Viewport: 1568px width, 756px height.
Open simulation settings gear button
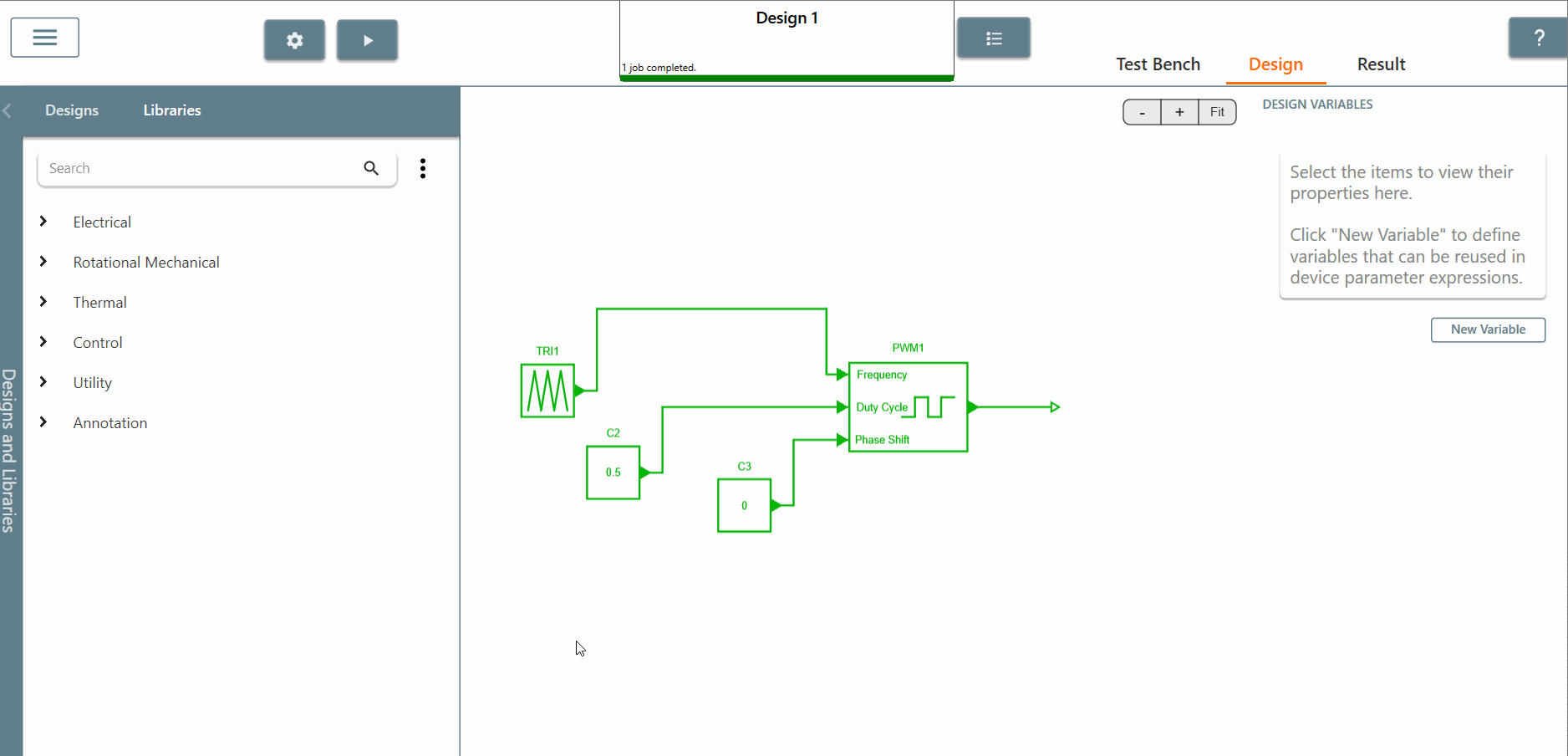(294, 40)
